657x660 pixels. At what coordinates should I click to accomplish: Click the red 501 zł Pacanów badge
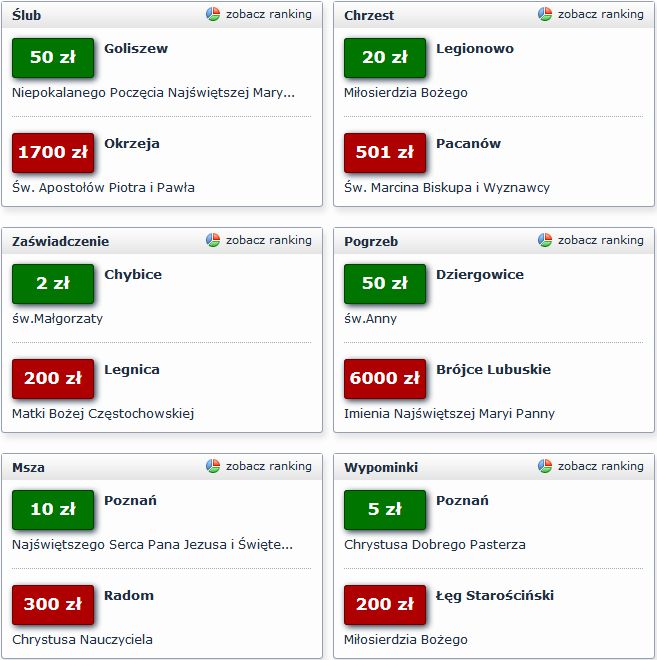pyautogui.click(x=385, y=153)
